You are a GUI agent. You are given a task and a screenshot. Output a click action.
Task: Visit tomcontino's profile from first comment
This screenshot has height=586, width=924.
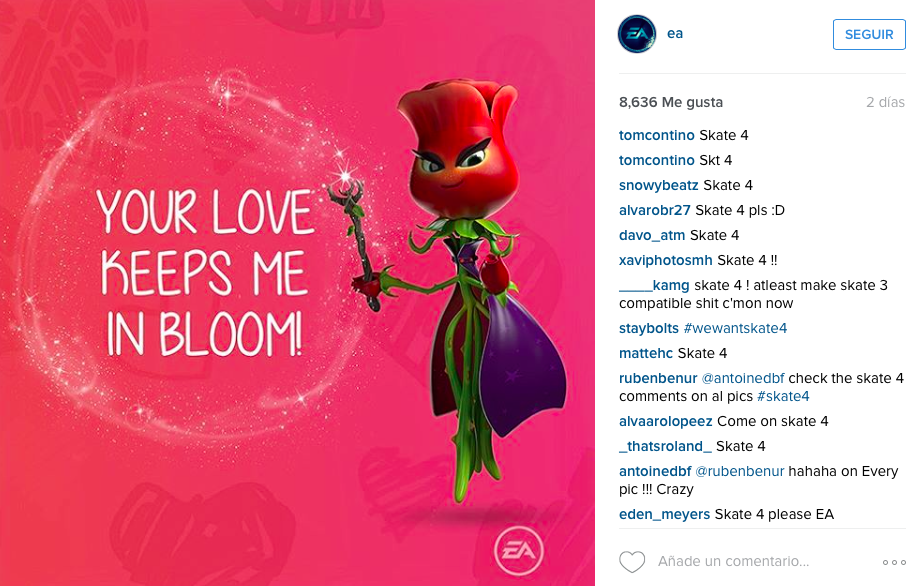click(x=656, y=135)
